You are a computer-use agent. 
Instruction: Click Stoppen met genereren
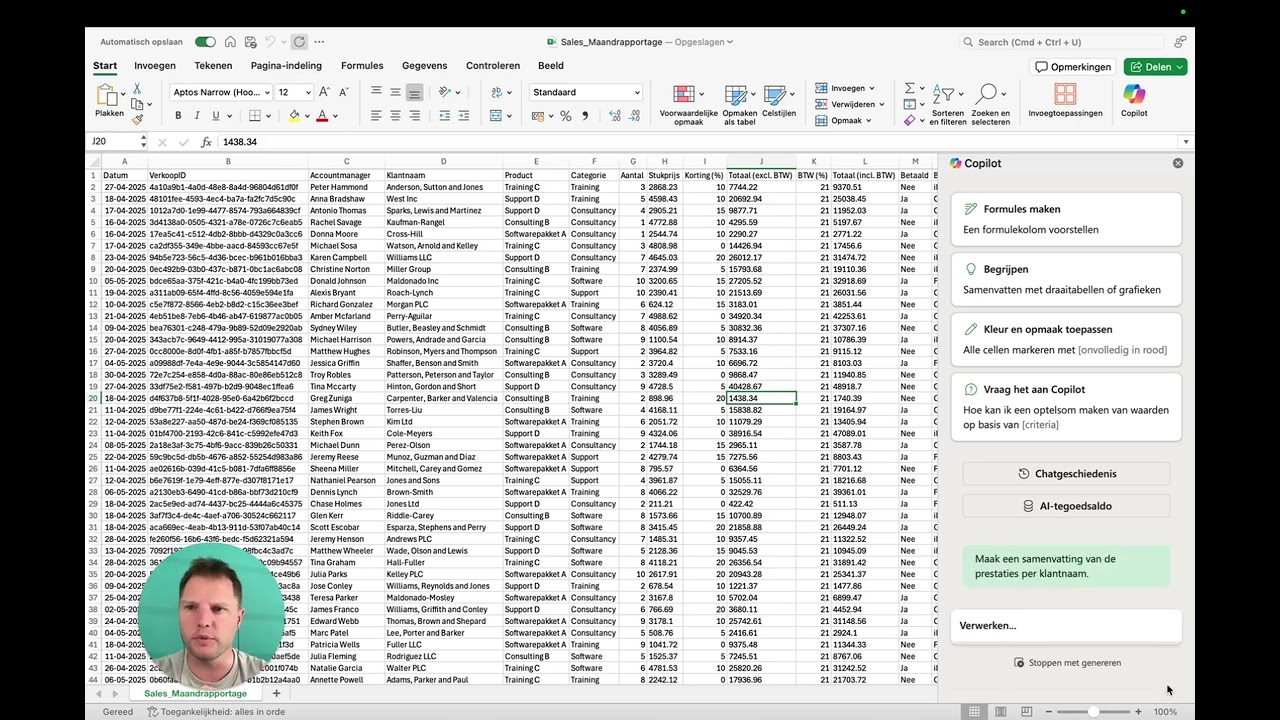(x=1067, y=662)
